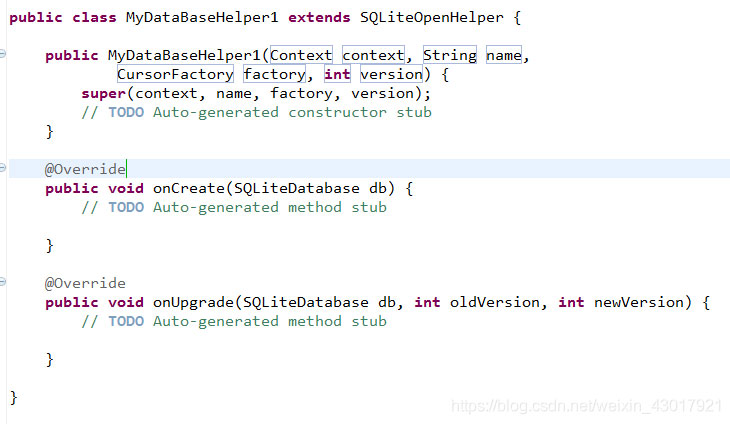
Task: Click the boxed factory parameter
Action: 275,74
